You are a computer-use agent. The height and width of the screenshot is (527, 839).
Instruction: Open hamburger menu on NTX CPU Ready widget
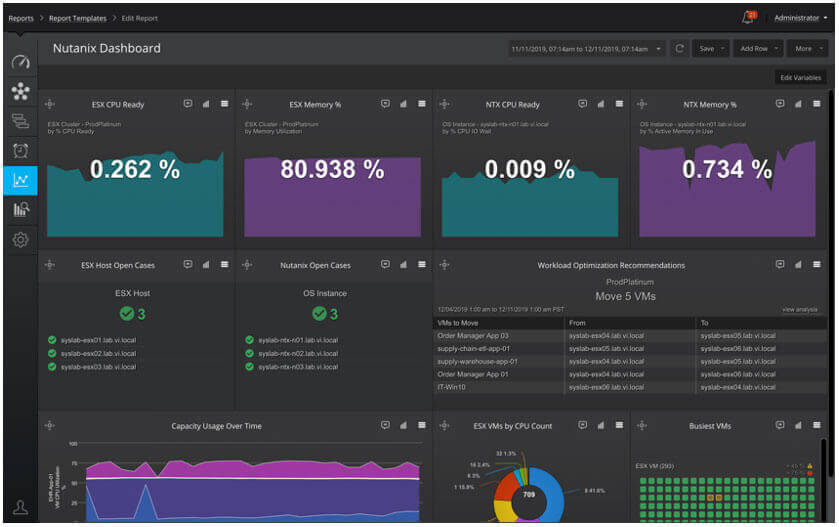point(620,103)
